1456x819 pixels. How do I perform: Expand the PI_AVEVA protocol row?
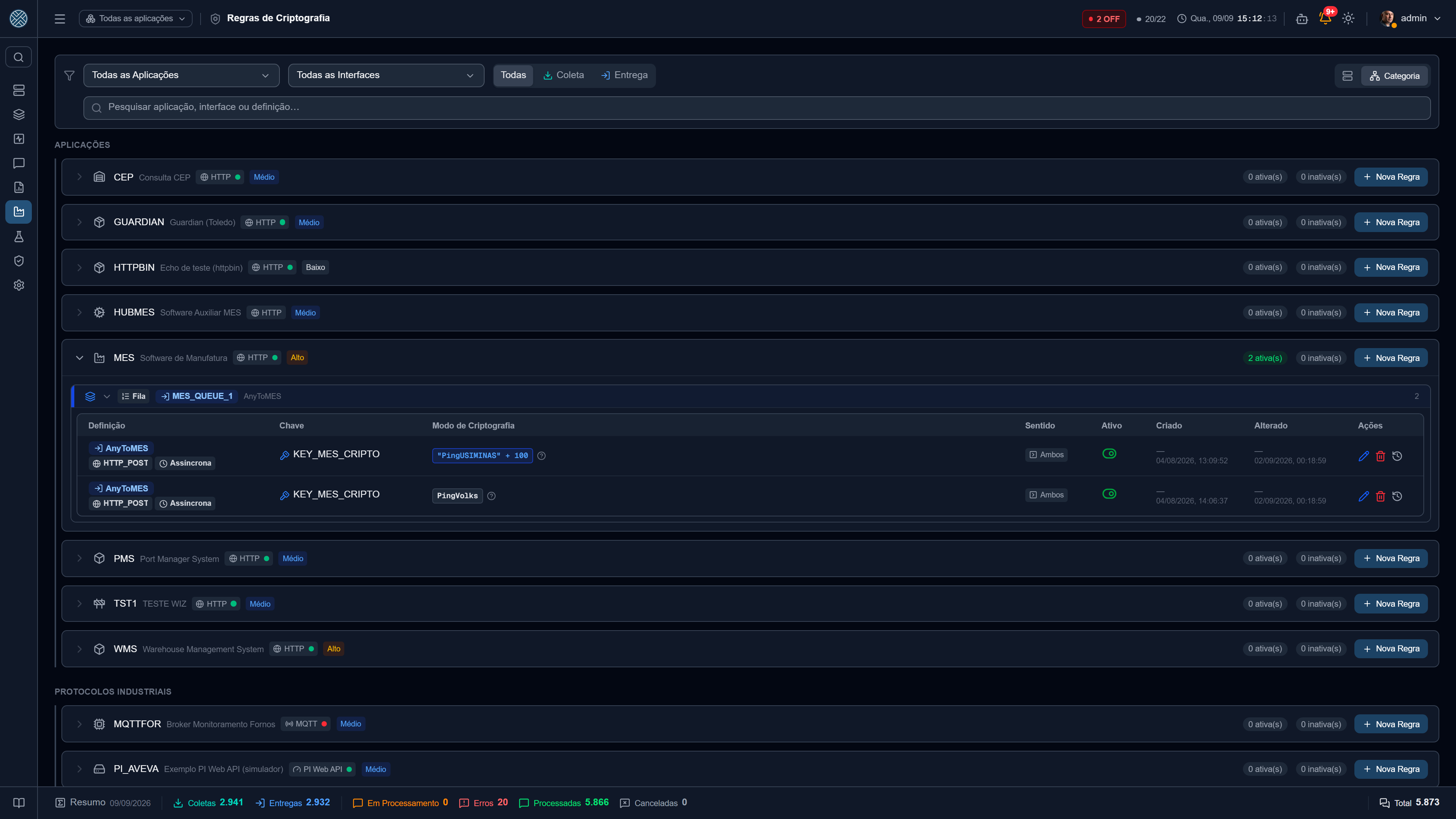(80, 769)
